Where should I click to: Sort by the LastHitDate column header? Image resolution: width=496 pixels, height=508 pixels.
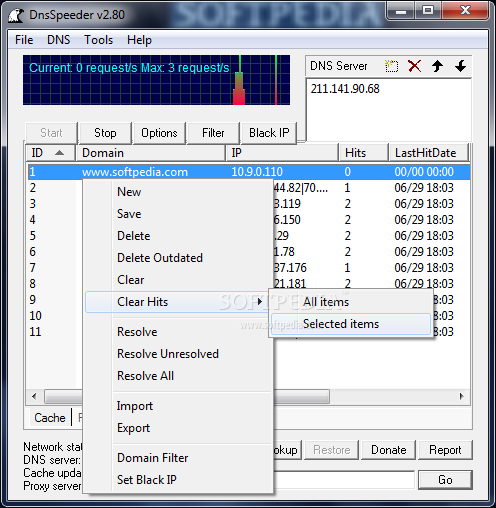pyautogui.click(x=429, y=153)
